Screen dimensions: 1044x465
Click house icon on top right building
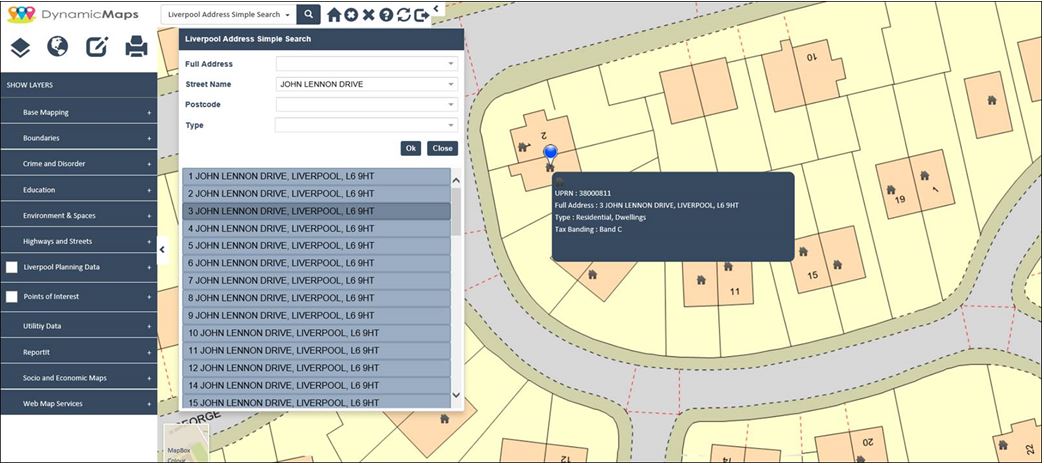click(992, 100)
